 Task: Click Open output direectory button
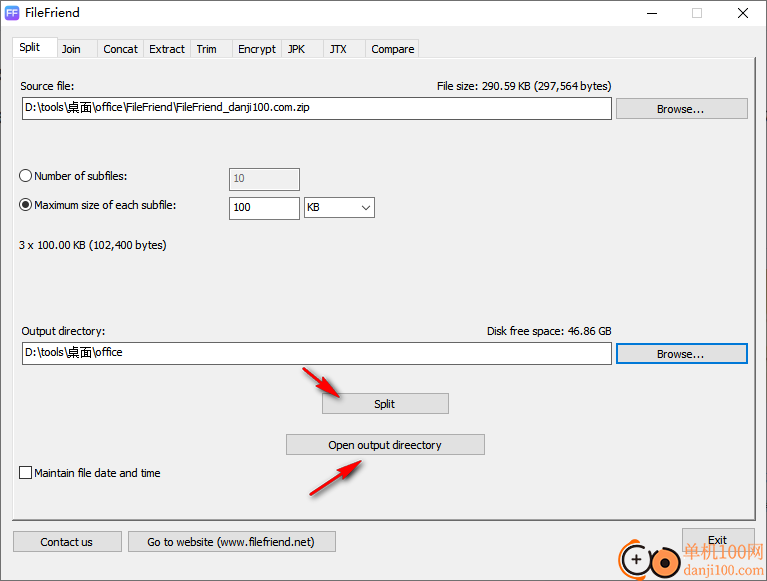385,445
